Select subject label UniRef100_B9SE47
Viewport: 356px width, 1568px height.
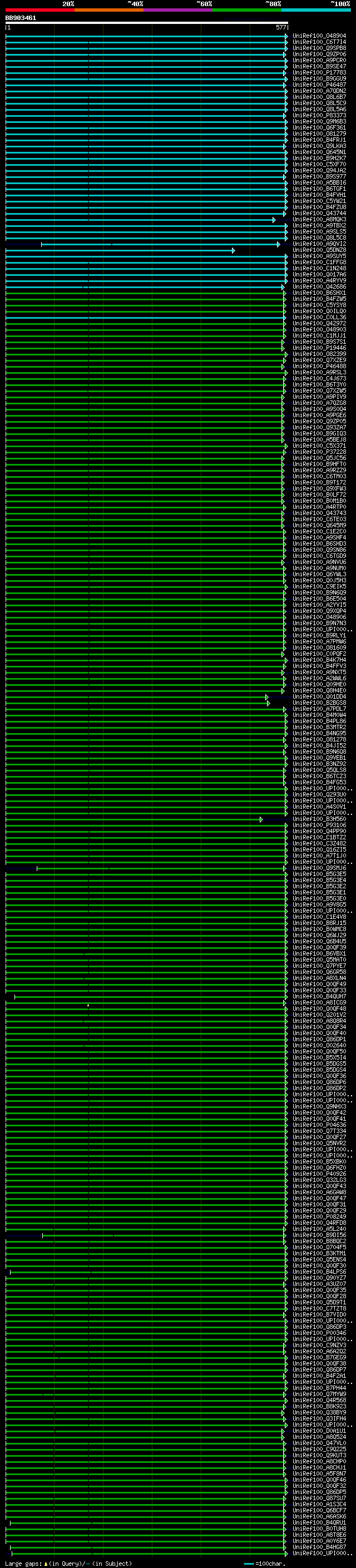coord(319,66)
